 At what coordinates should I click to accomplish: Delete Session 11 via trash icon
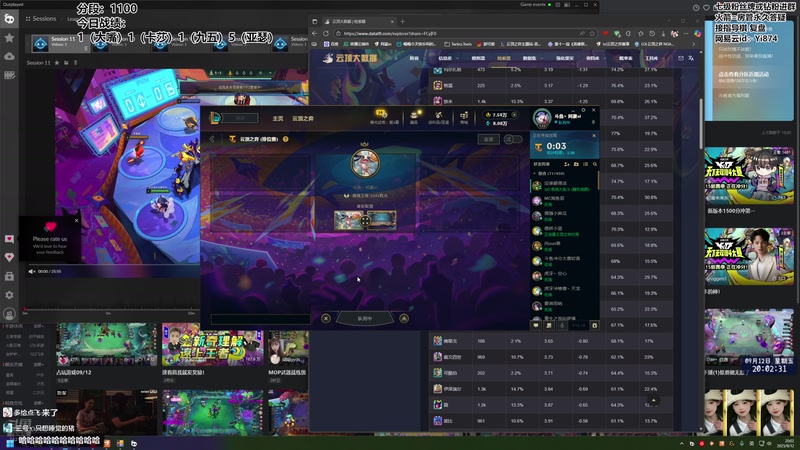click(76, 63)
